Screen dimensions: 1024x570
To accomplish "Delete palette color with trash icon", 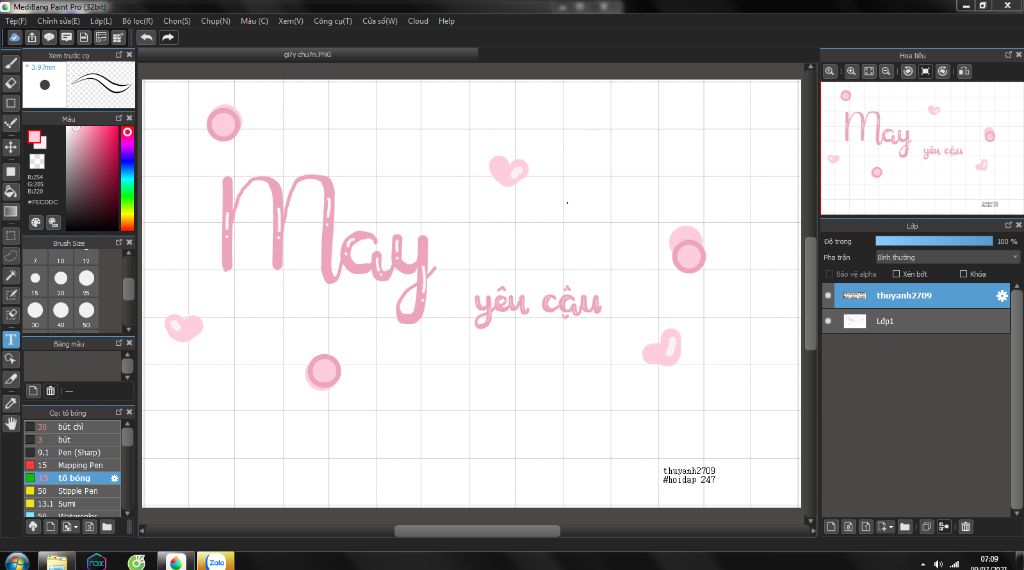I will tap(50, 390).
